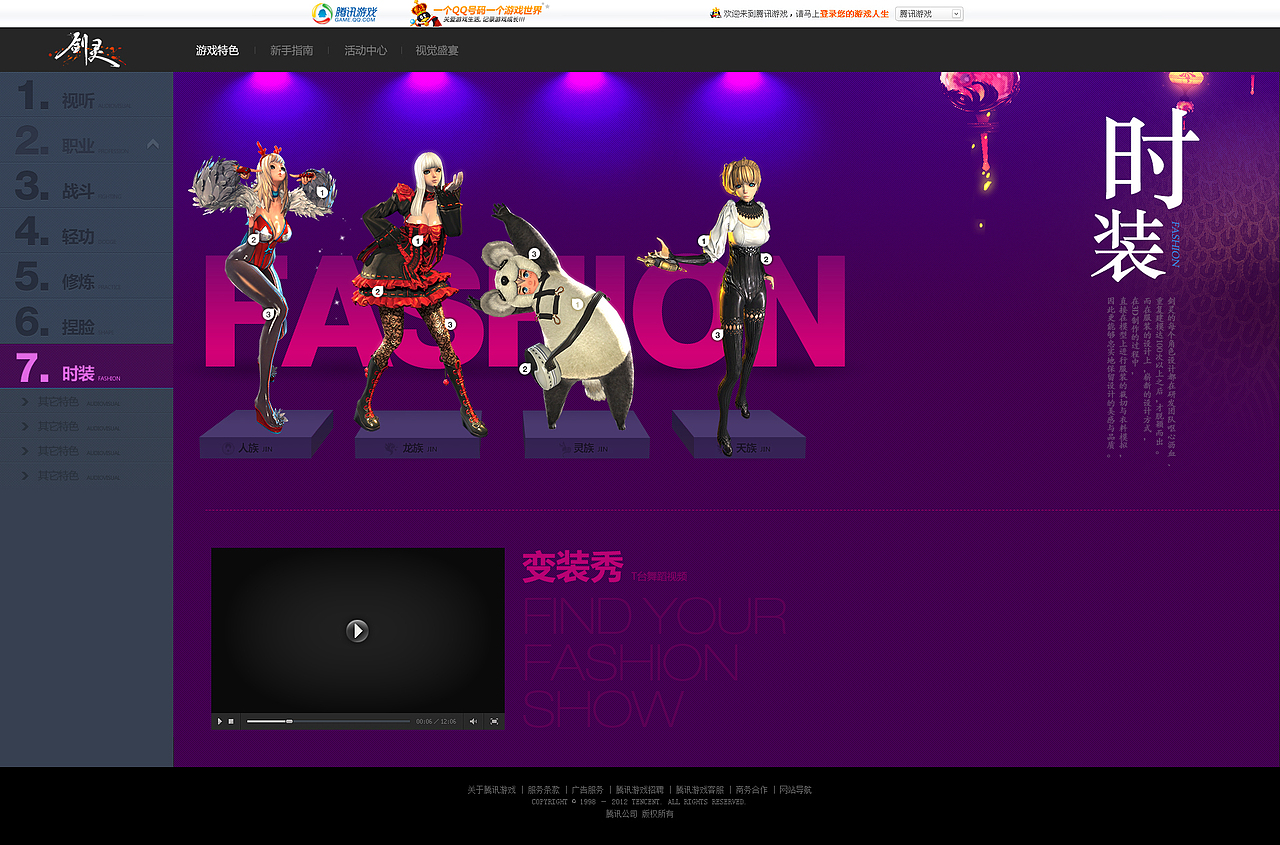The image size is (1280, 845).
Task: Click hotspot 2 on the 天族 character
Action: coord(766,258)
